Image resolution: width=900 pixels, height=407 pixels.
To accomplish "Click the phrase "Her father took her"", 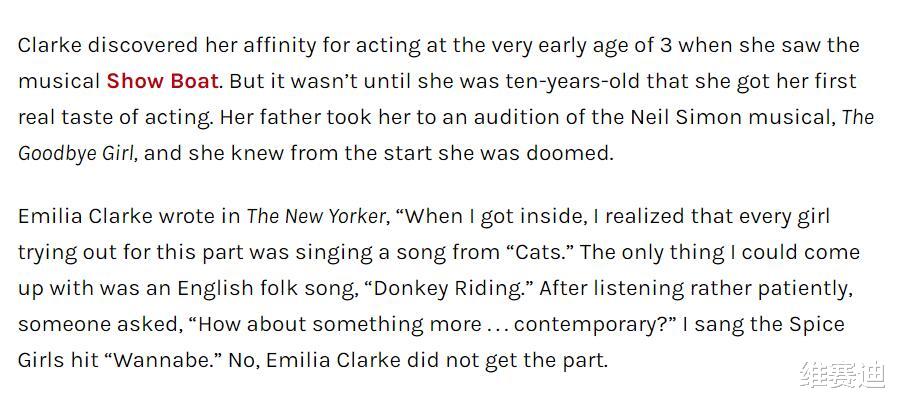I will click(303, 117).
